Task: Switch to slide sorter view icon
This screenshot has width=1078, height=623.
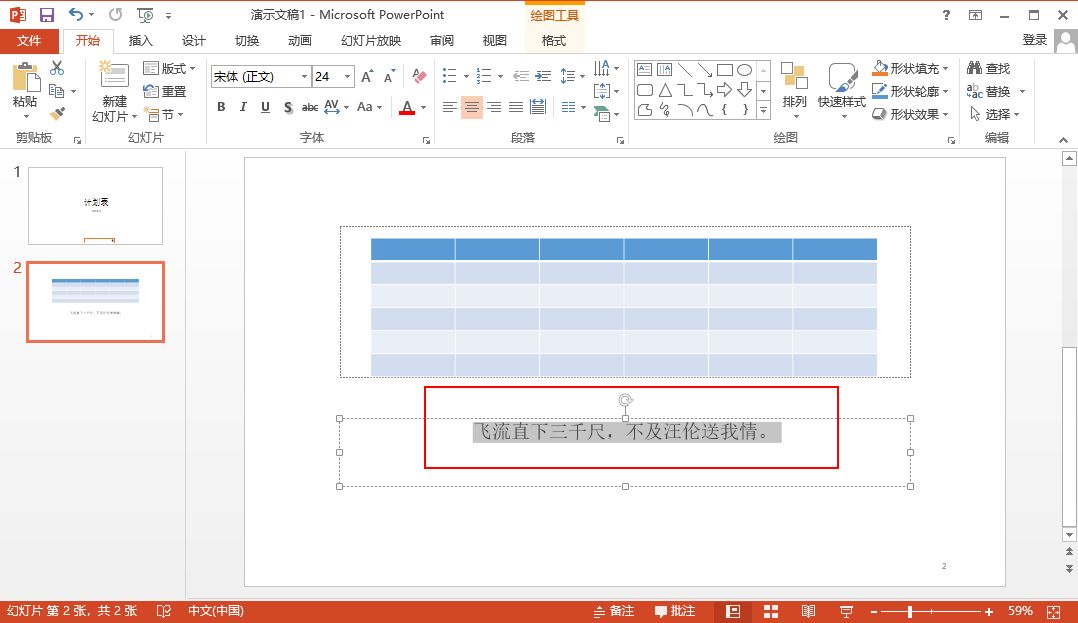Action: [x=771, y=611]
